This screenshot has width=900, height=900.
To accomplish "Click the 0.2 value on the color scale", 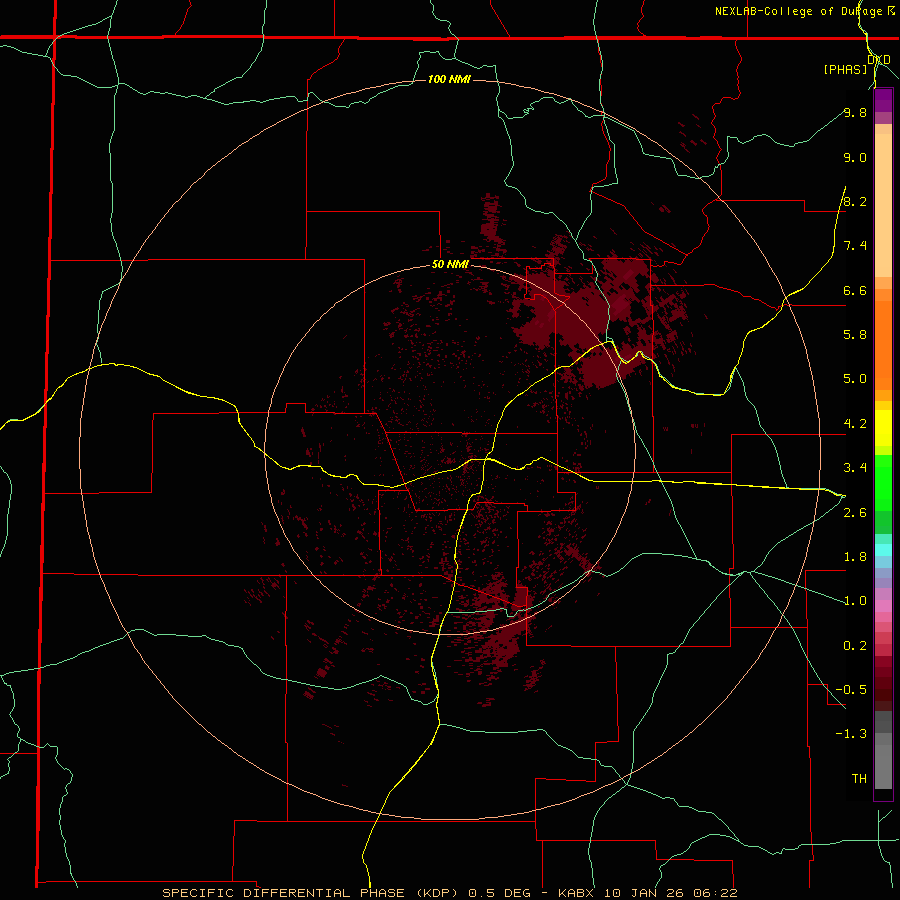I will pos(855,646).
